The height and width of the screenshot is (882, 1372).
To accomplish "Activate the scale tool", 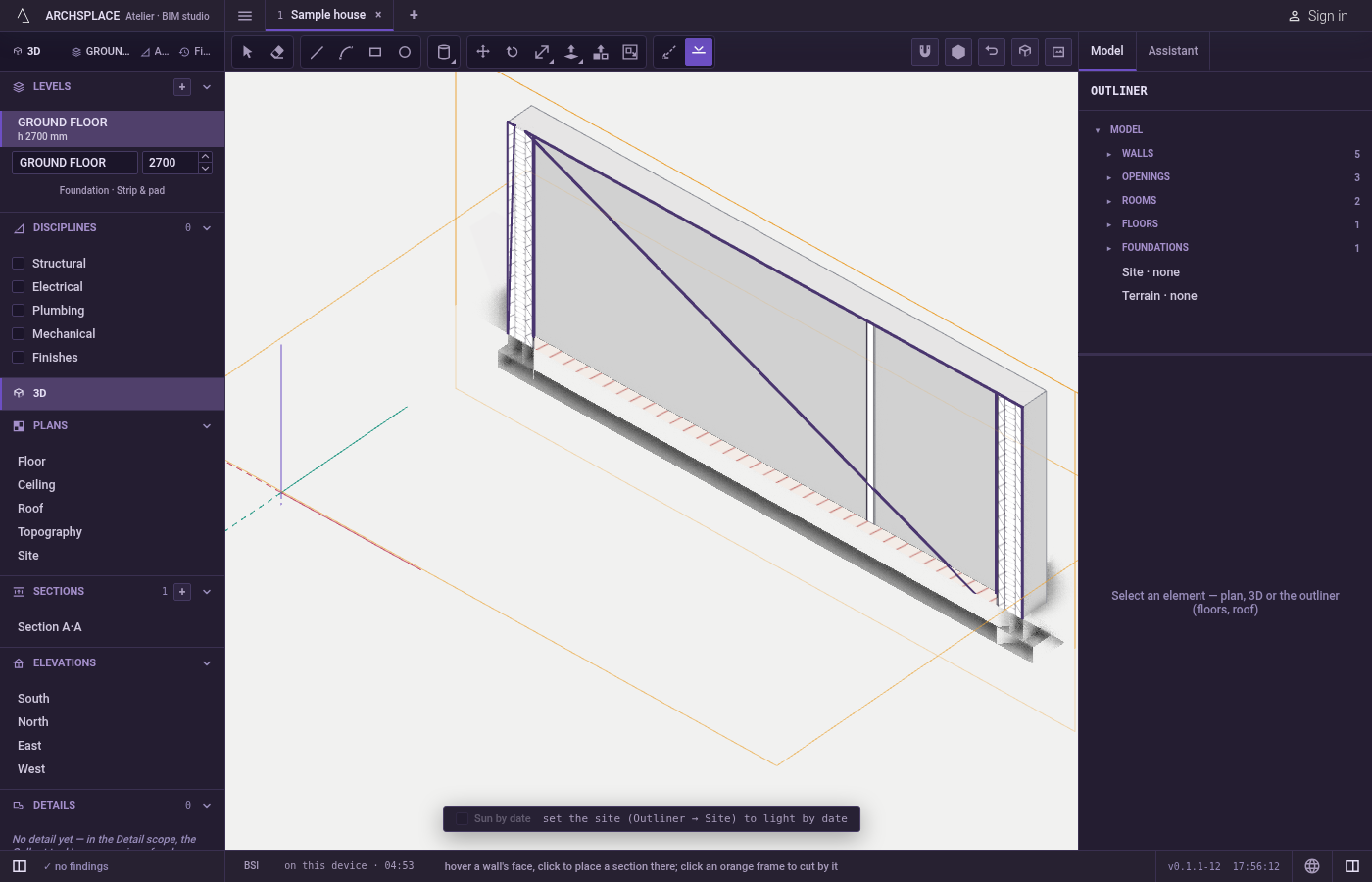I will [542, 52].
